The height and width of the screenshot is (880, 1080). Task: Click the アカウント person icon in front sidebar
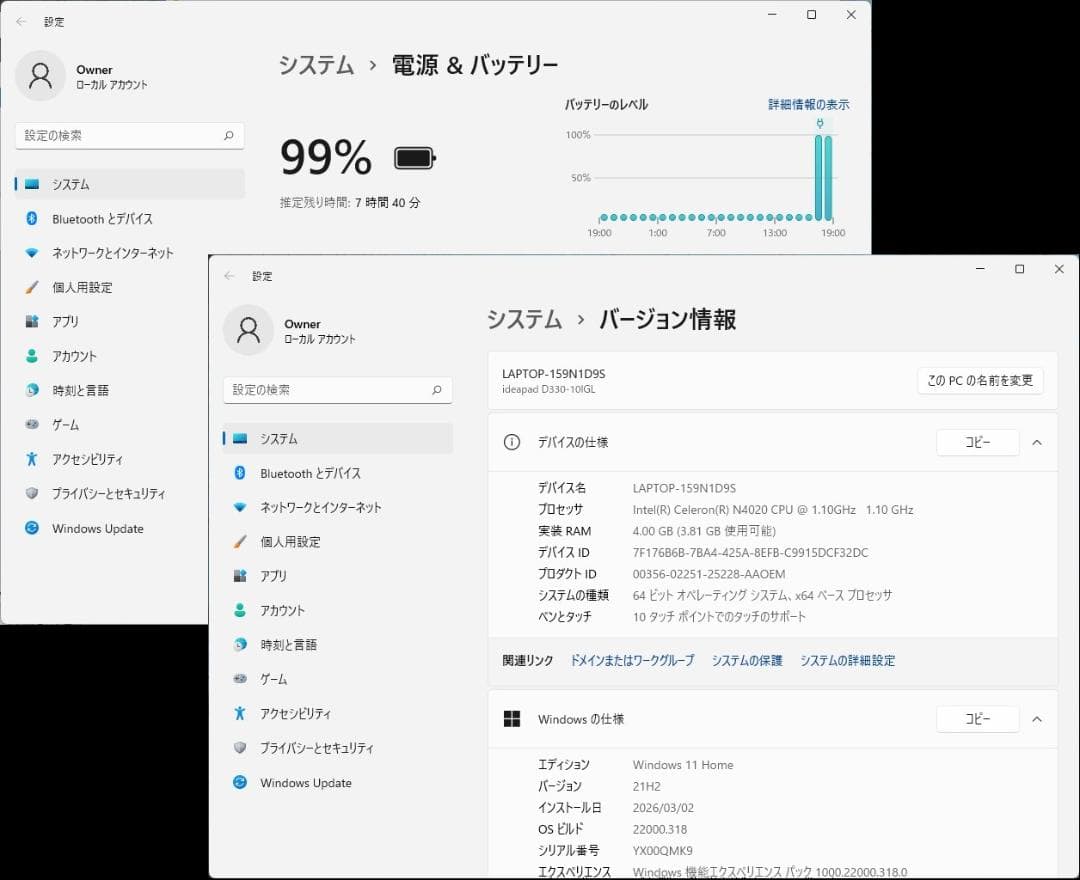[x=240, y=610]
